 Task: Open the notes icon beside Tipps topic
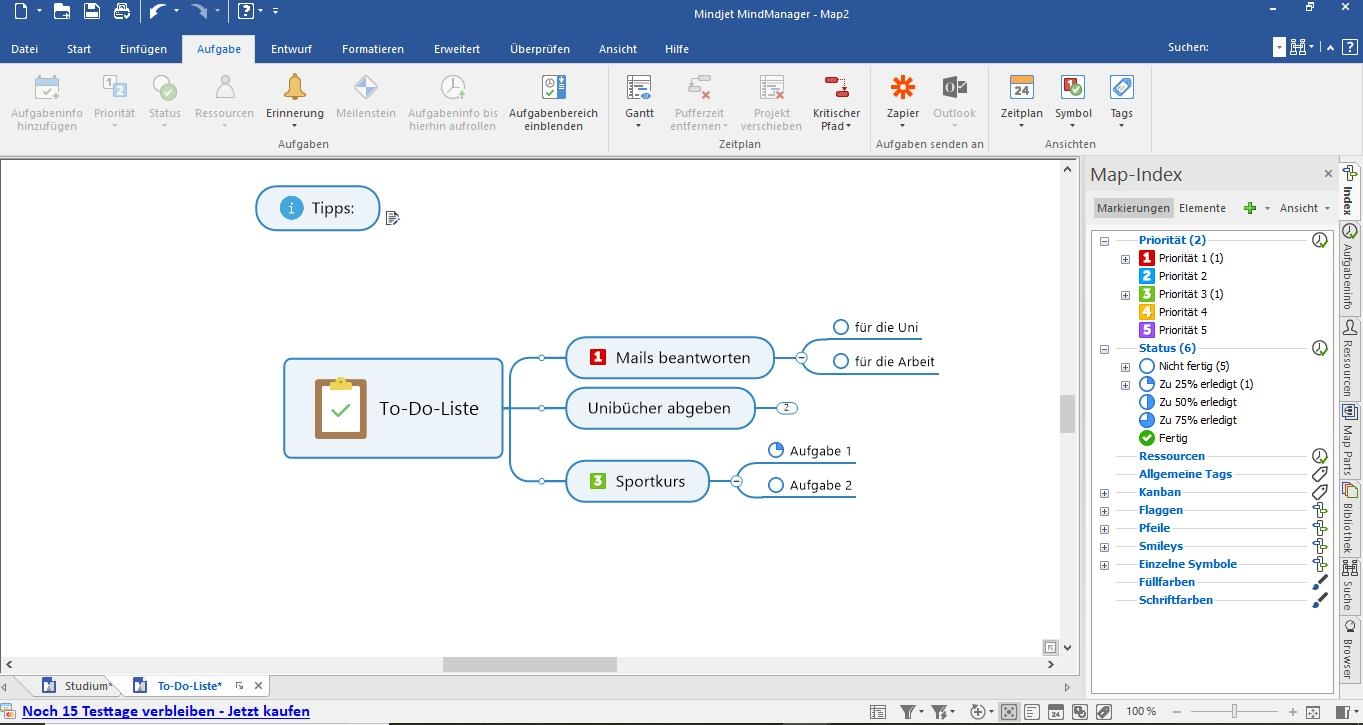tap(392, 217)
